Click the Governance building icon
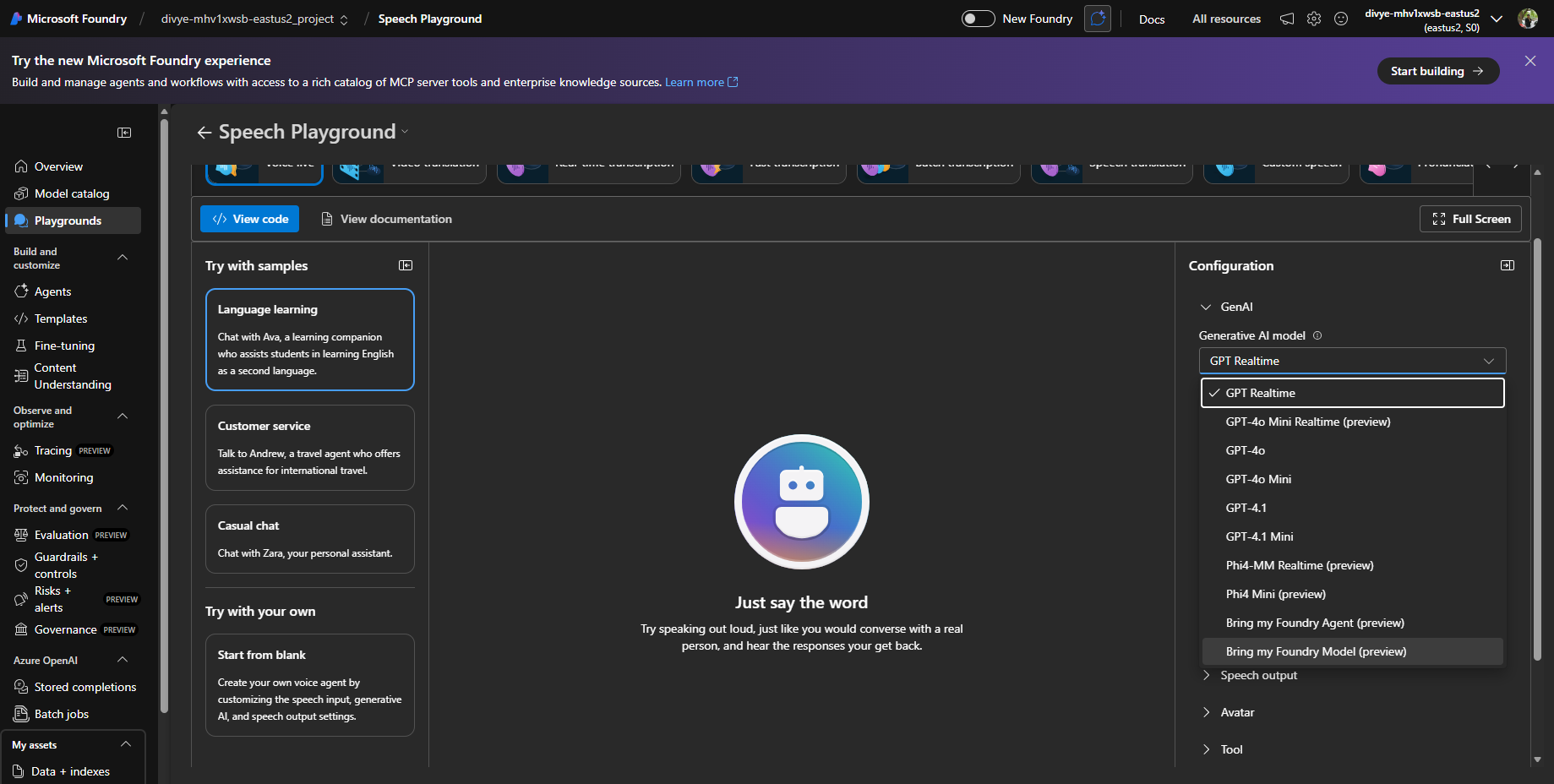This screenshot has height=784, width=1554. tap(21, 629)
